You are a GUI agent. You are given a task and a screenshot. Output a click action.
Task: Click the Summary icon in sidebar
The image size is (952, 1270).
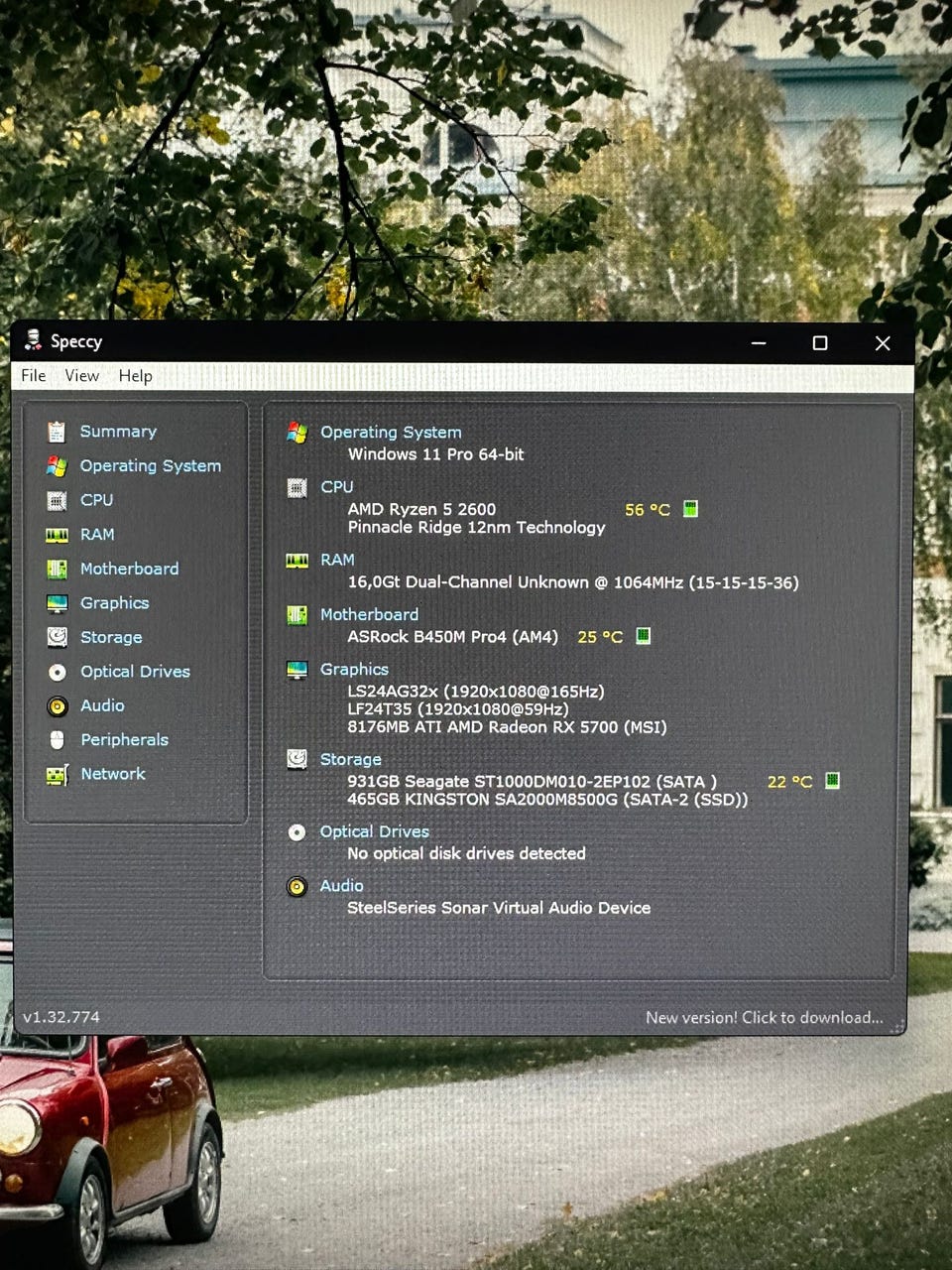[x=57, y=432]
